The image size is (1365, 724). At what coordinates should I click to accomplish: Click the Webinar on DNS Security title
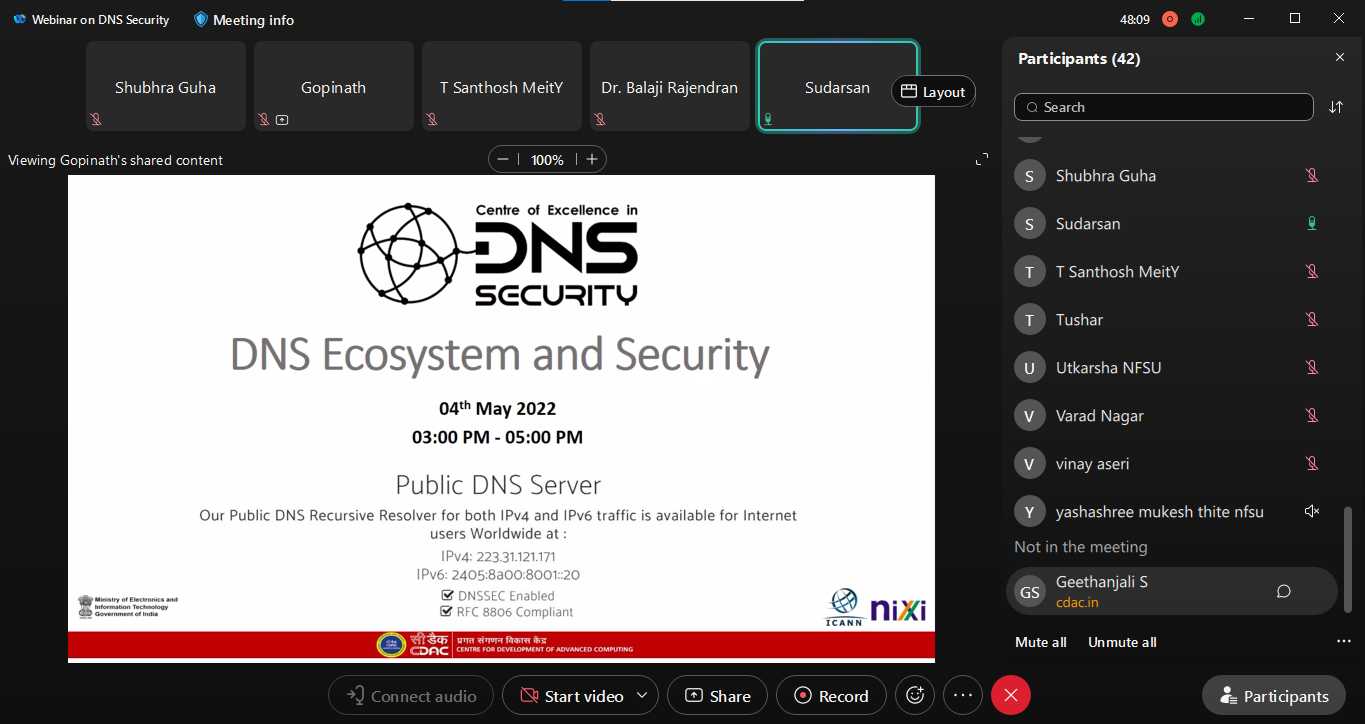pos(101,20)
